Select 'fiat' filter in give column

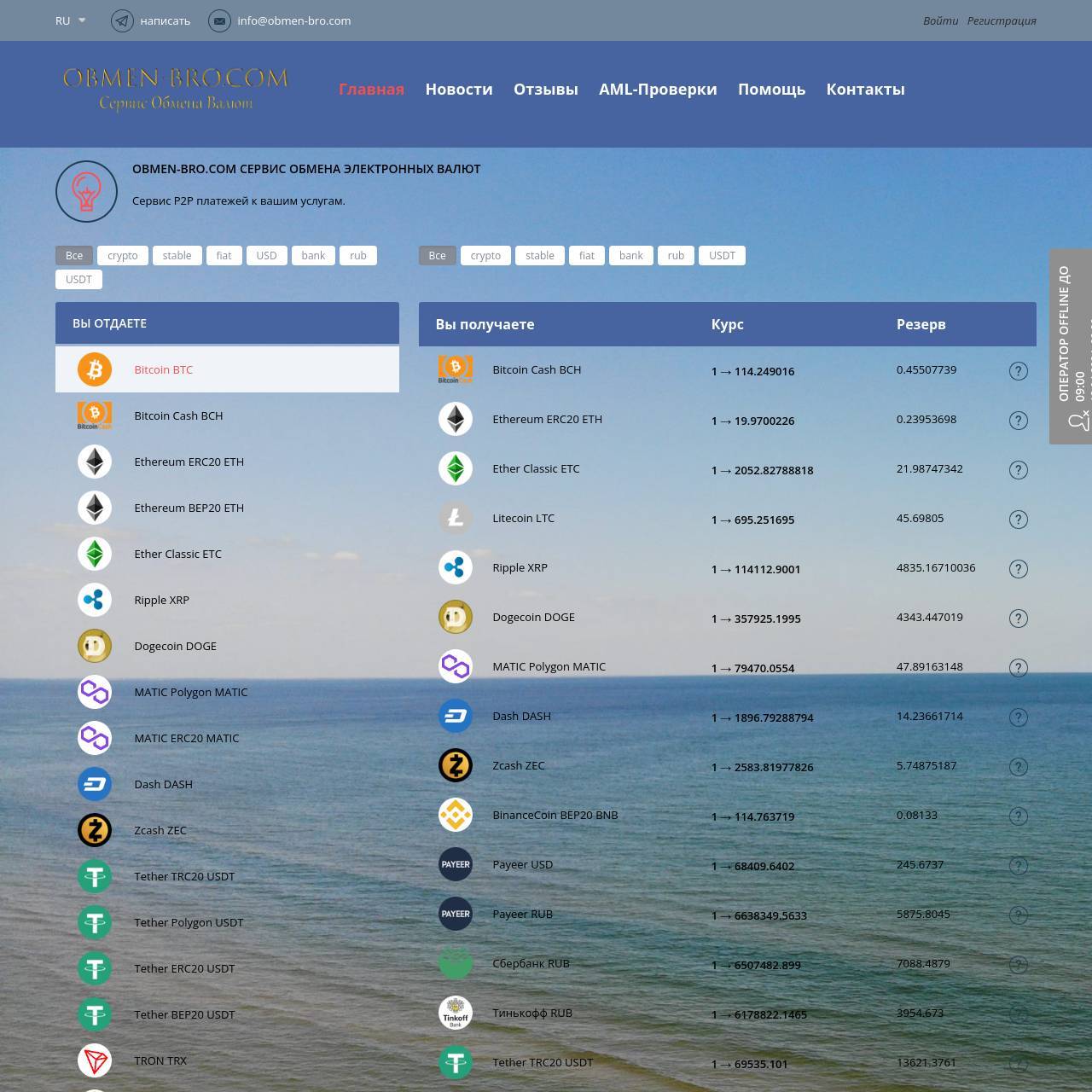224,255
